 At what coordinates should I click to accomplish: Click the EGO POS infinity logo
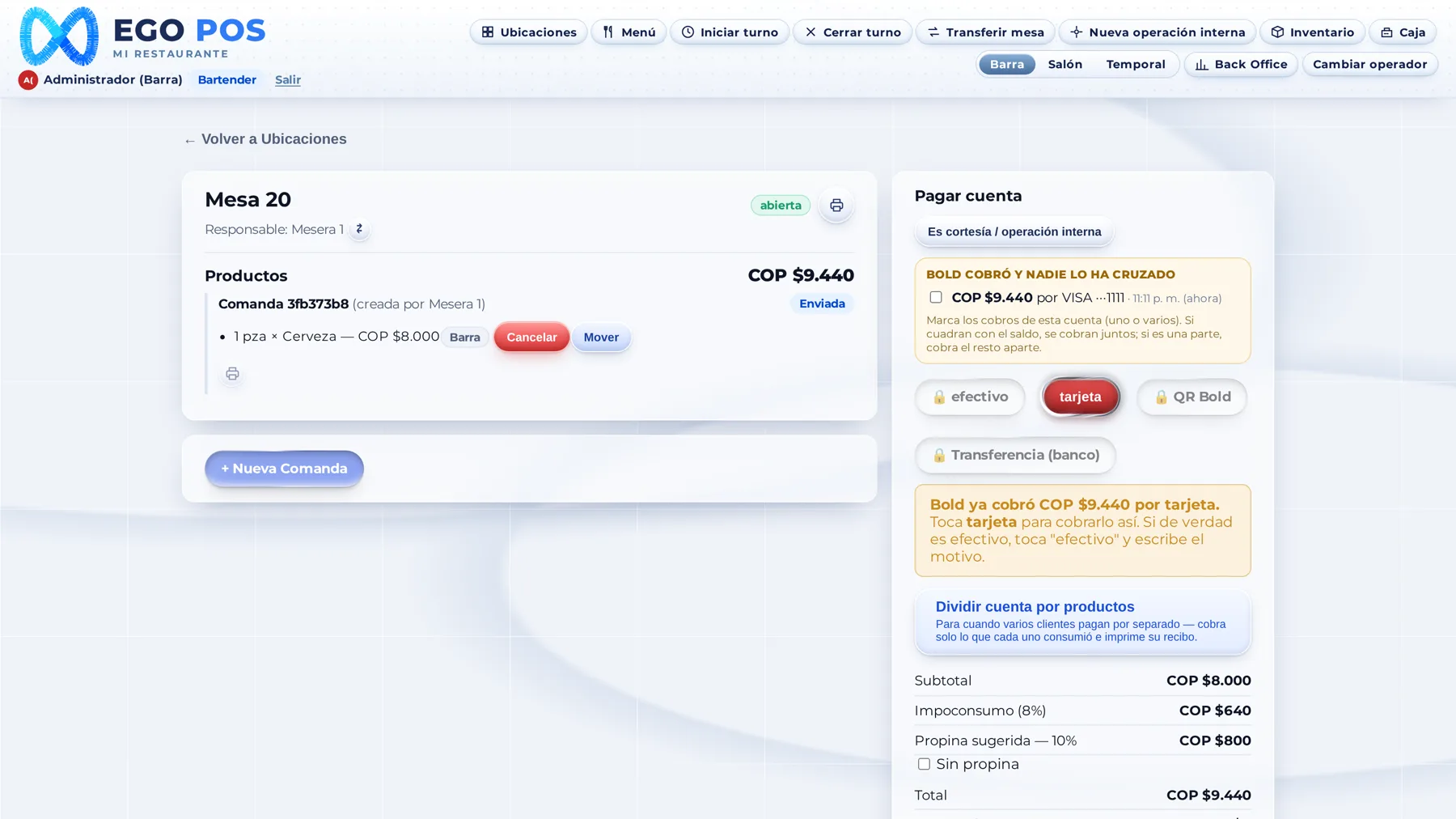pyautogui.click(x=59, y=36)
